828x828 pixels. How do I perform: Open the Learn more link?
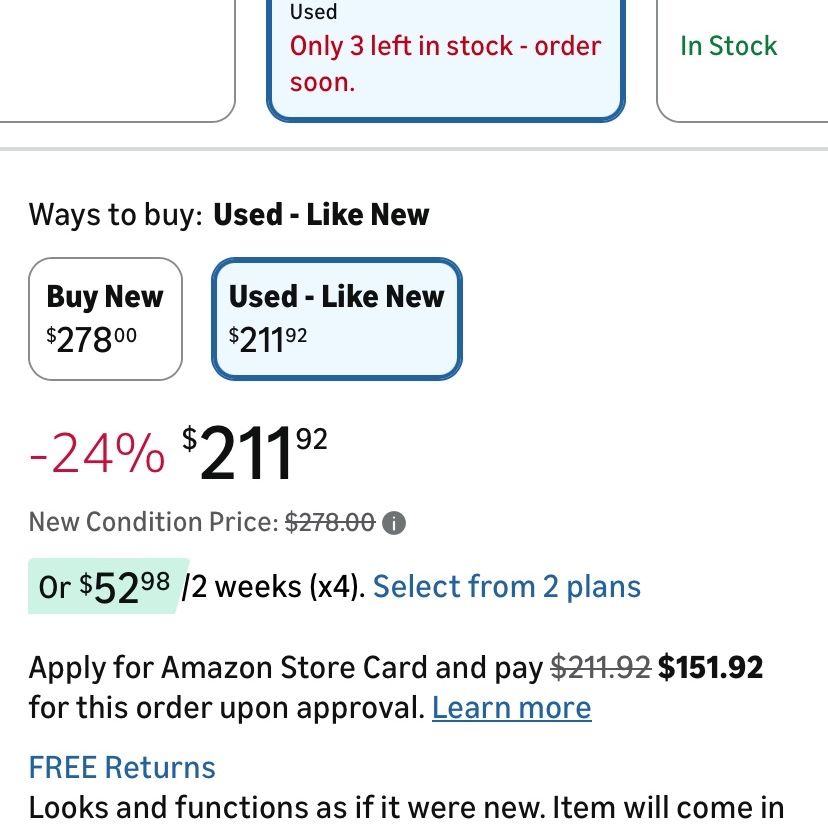click(x=512, y=708)
